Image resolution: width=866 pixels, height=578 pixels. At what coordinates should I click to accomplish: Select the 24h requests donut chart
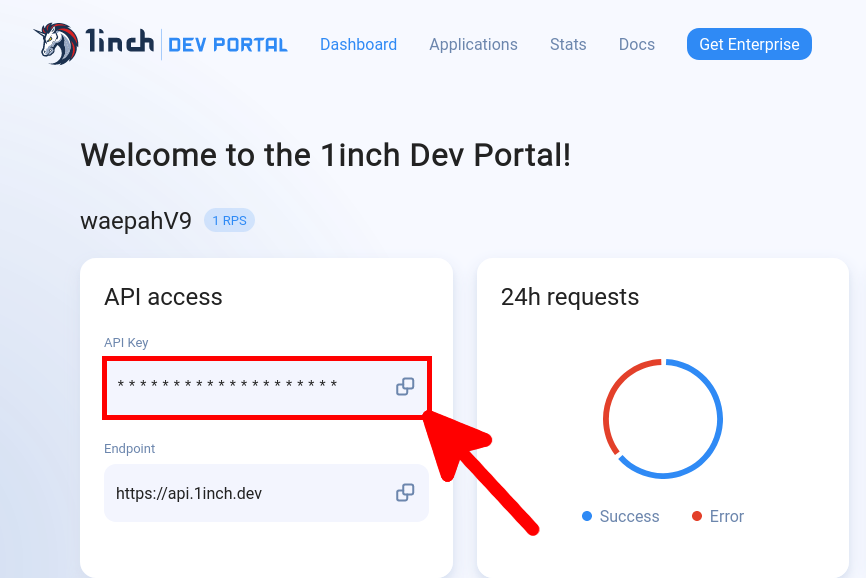[x=663, y=419]
